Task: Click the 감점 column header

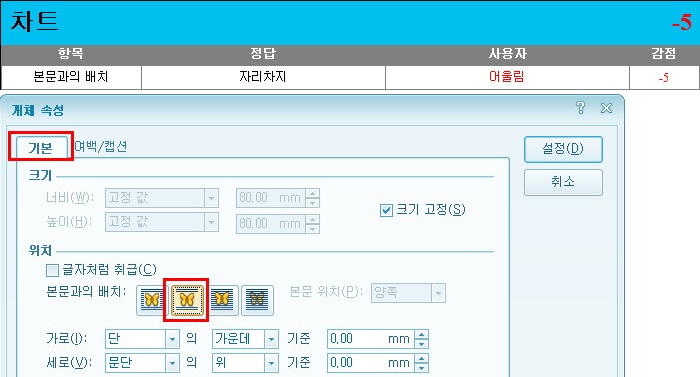Action: (x=664, y=54)
